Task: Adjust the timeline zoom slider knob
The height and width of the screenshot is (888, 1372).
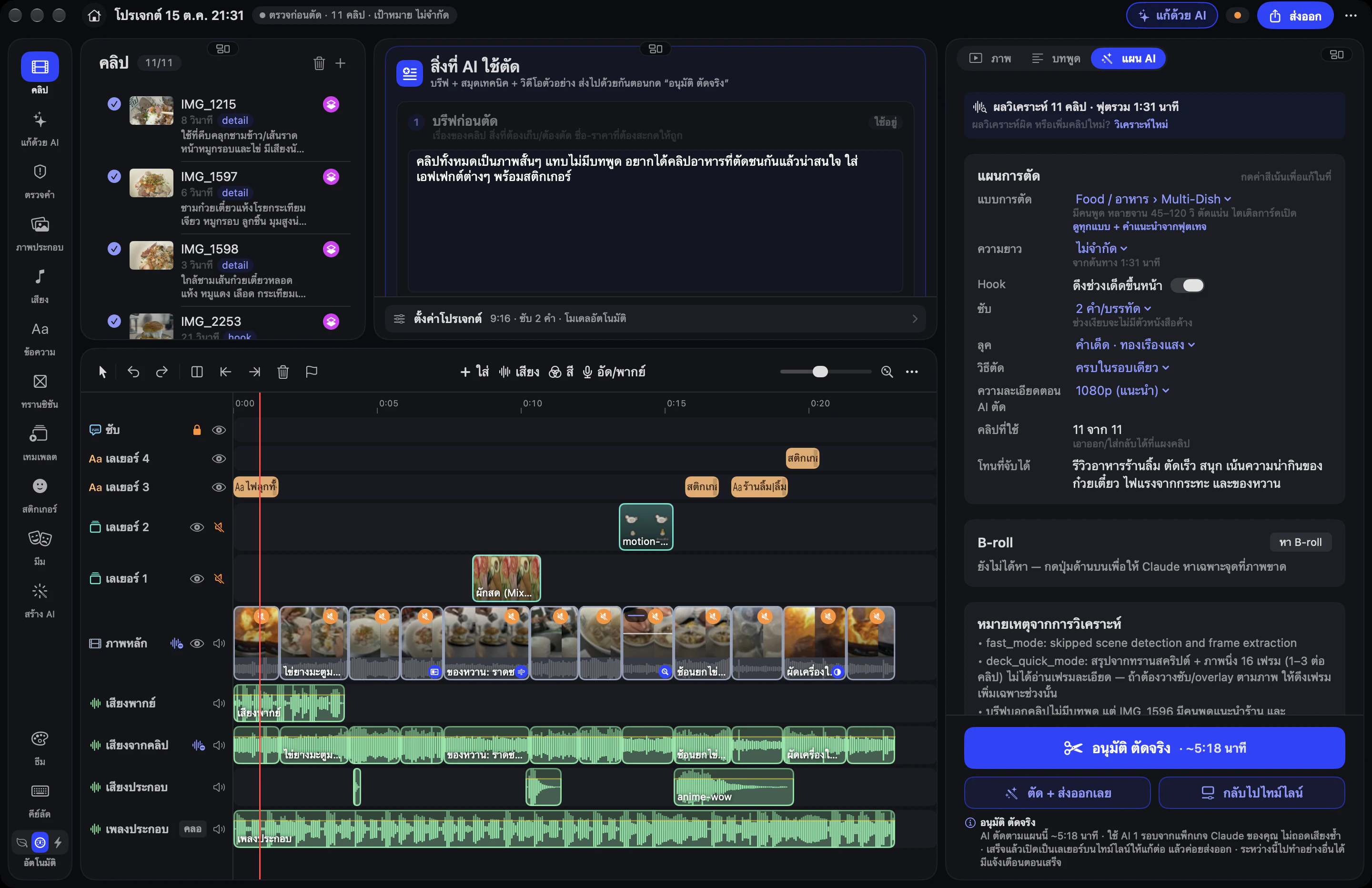Action: click(x=820, y=372)
